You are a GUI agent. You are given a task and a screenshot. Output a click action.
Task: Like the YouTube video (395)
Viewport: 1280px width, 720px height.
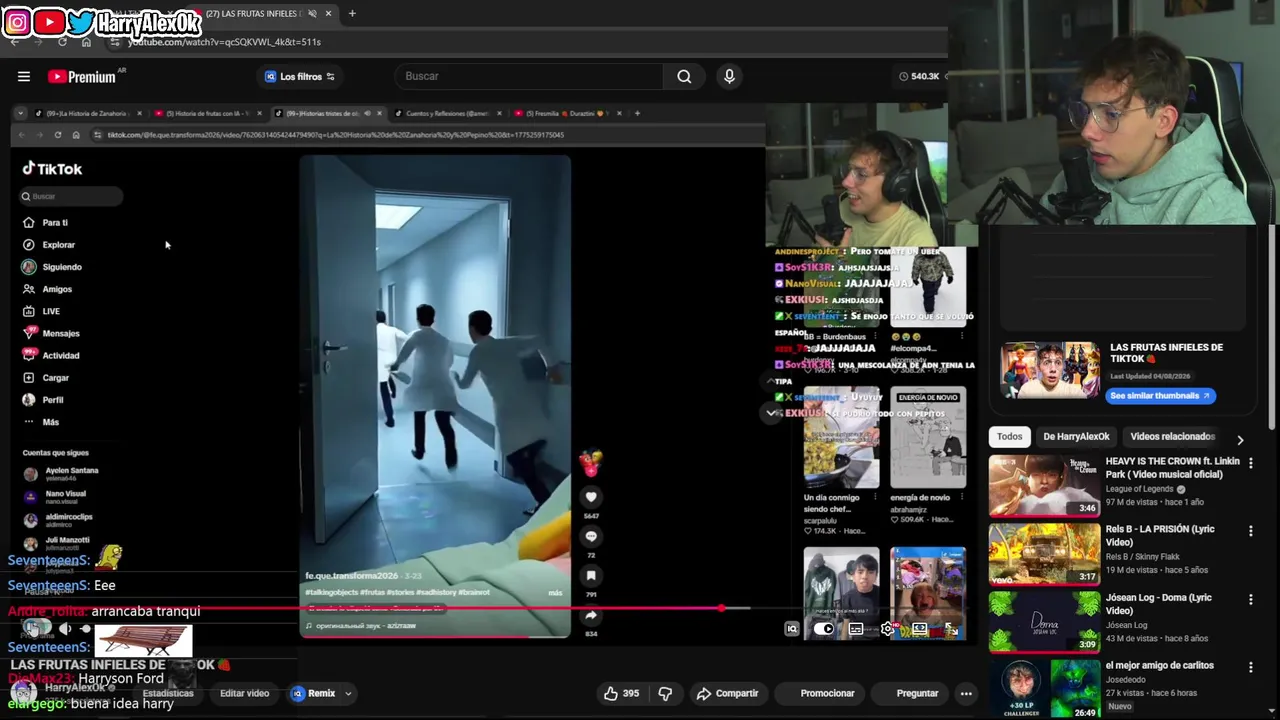pos(621,693)
